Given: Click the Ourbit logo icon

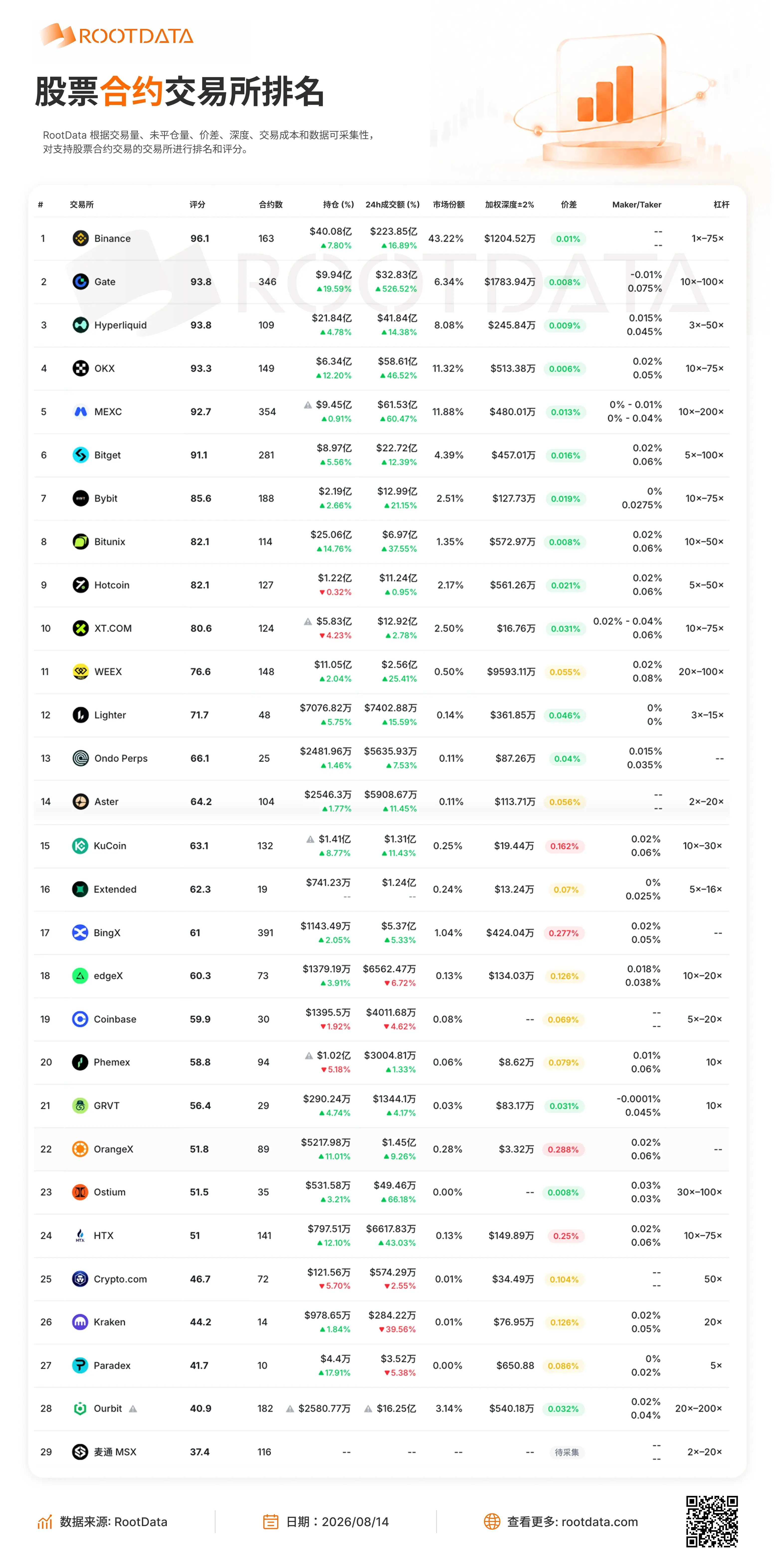Looking at the screenshot, I should click(x=80, y=1408).
